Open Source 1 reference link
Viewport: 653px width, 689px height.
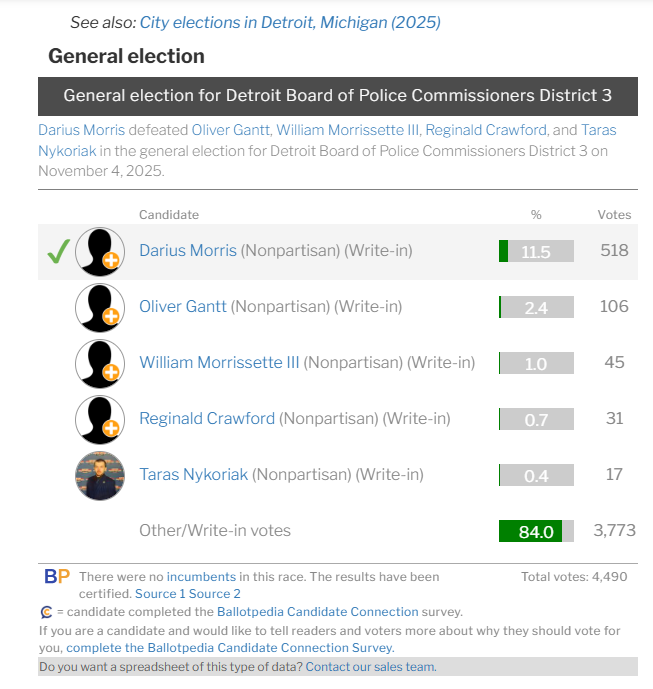coord(160,594)
